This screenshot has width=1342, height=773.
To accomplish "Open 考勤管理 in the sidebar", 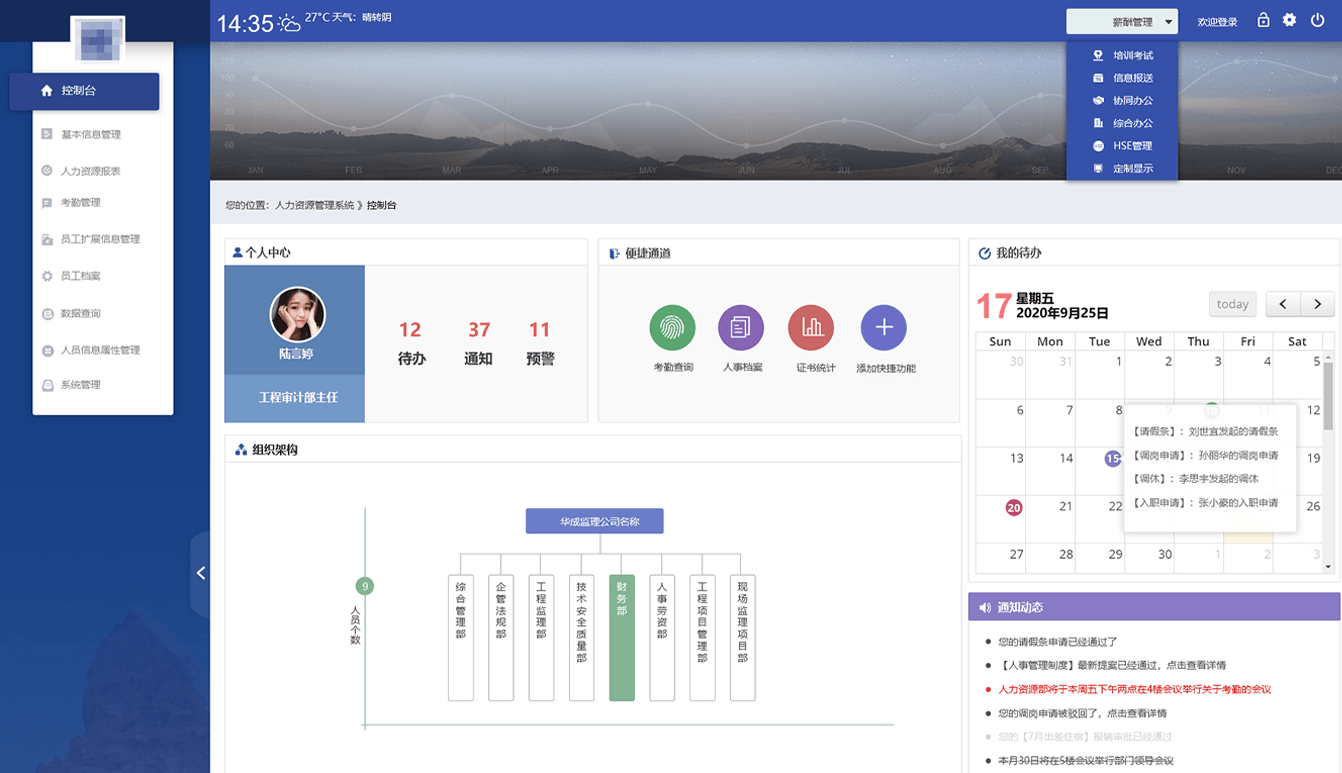I will click(x=81, y=203).
